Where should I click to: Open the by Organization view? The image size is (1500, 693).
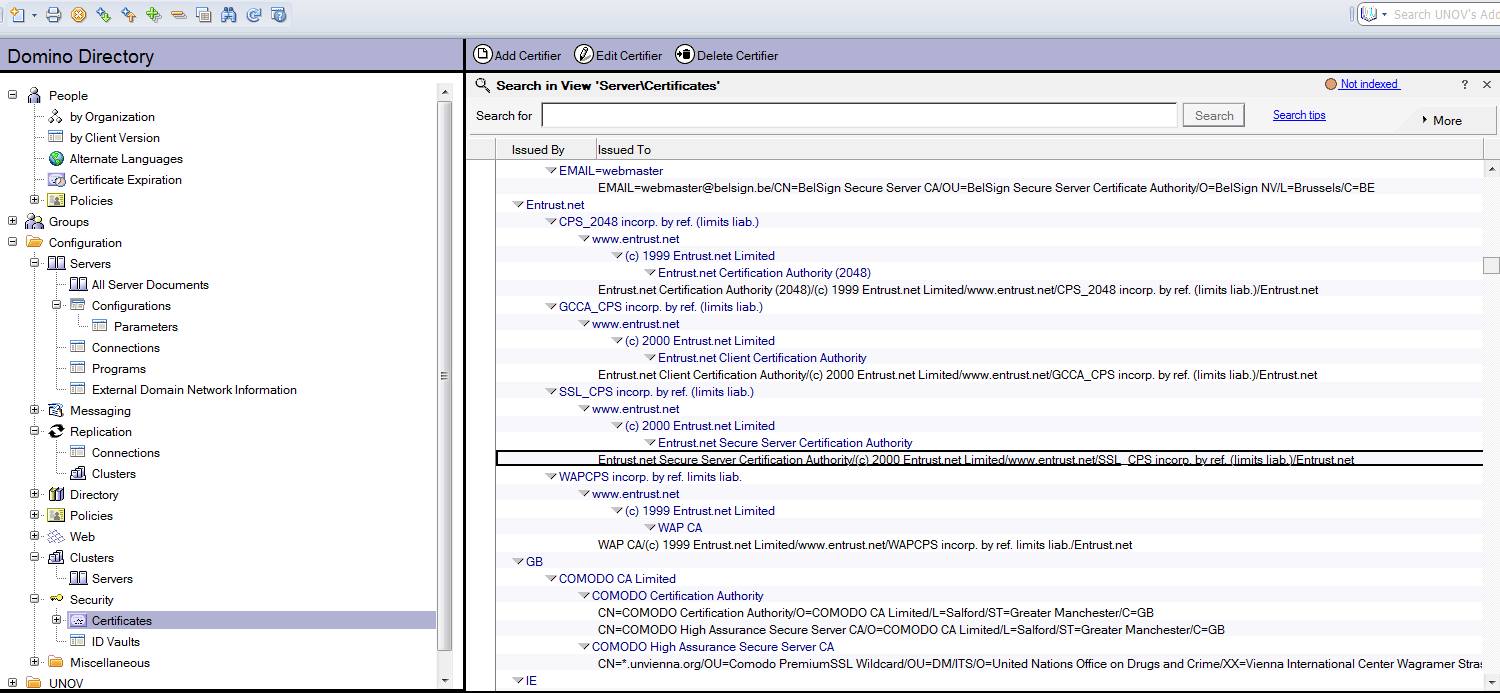tap(112, 116)
